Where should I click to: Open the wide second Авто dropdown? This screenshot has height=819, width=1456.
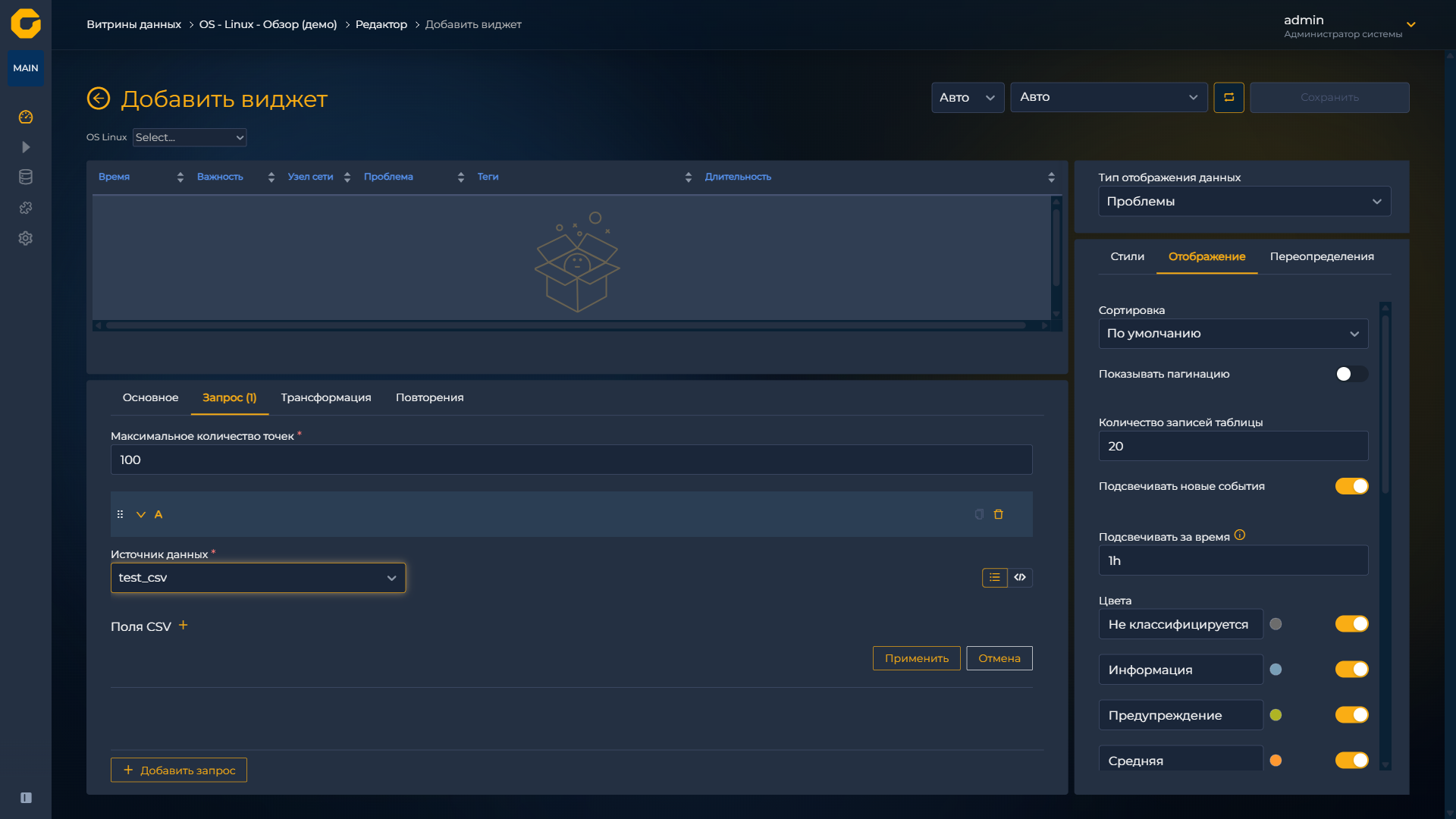(1109, 98)
